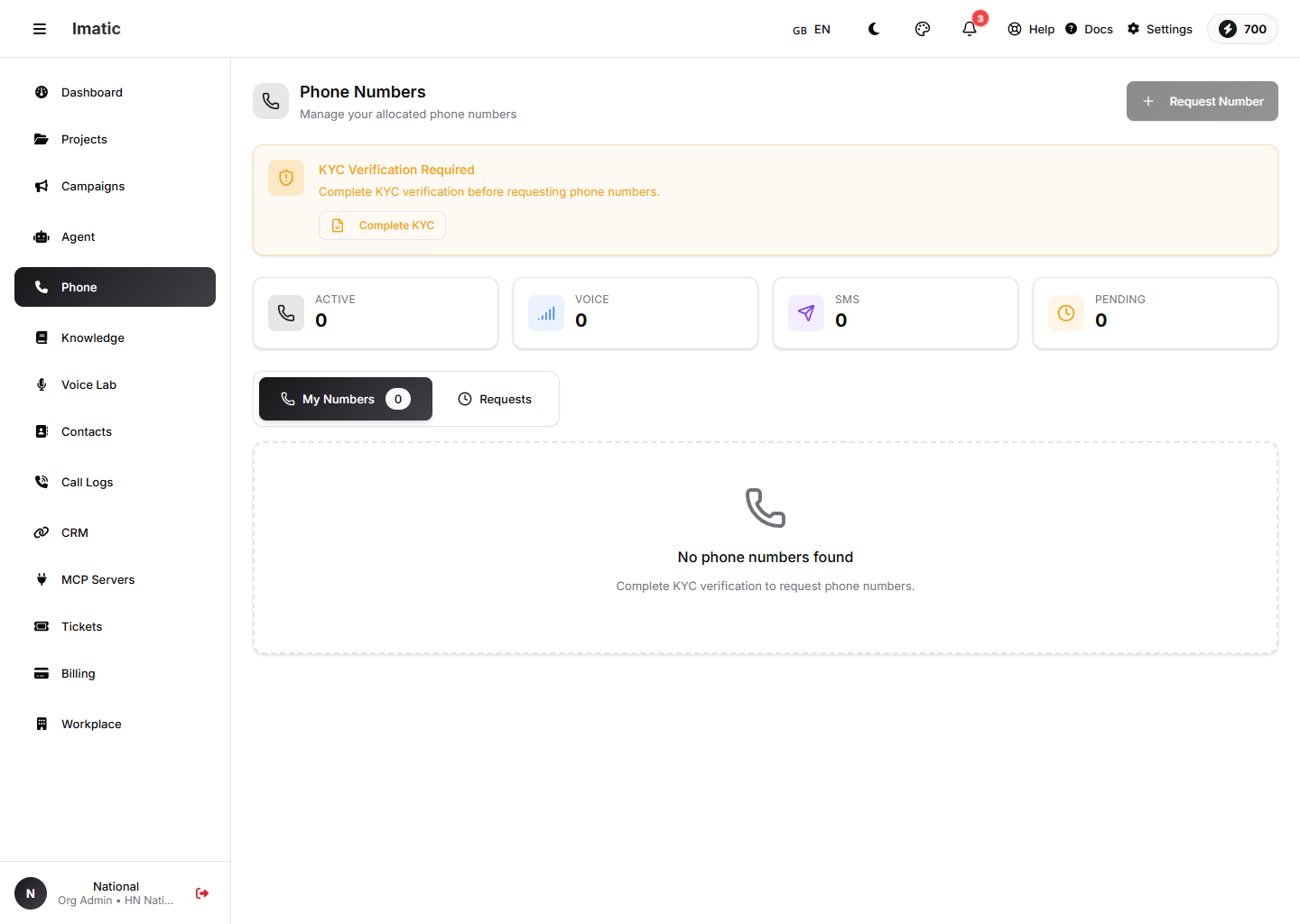This screenshot has height=924, width=1300.
Task: Click the hamburger menu icon
Action: [40, 29]
